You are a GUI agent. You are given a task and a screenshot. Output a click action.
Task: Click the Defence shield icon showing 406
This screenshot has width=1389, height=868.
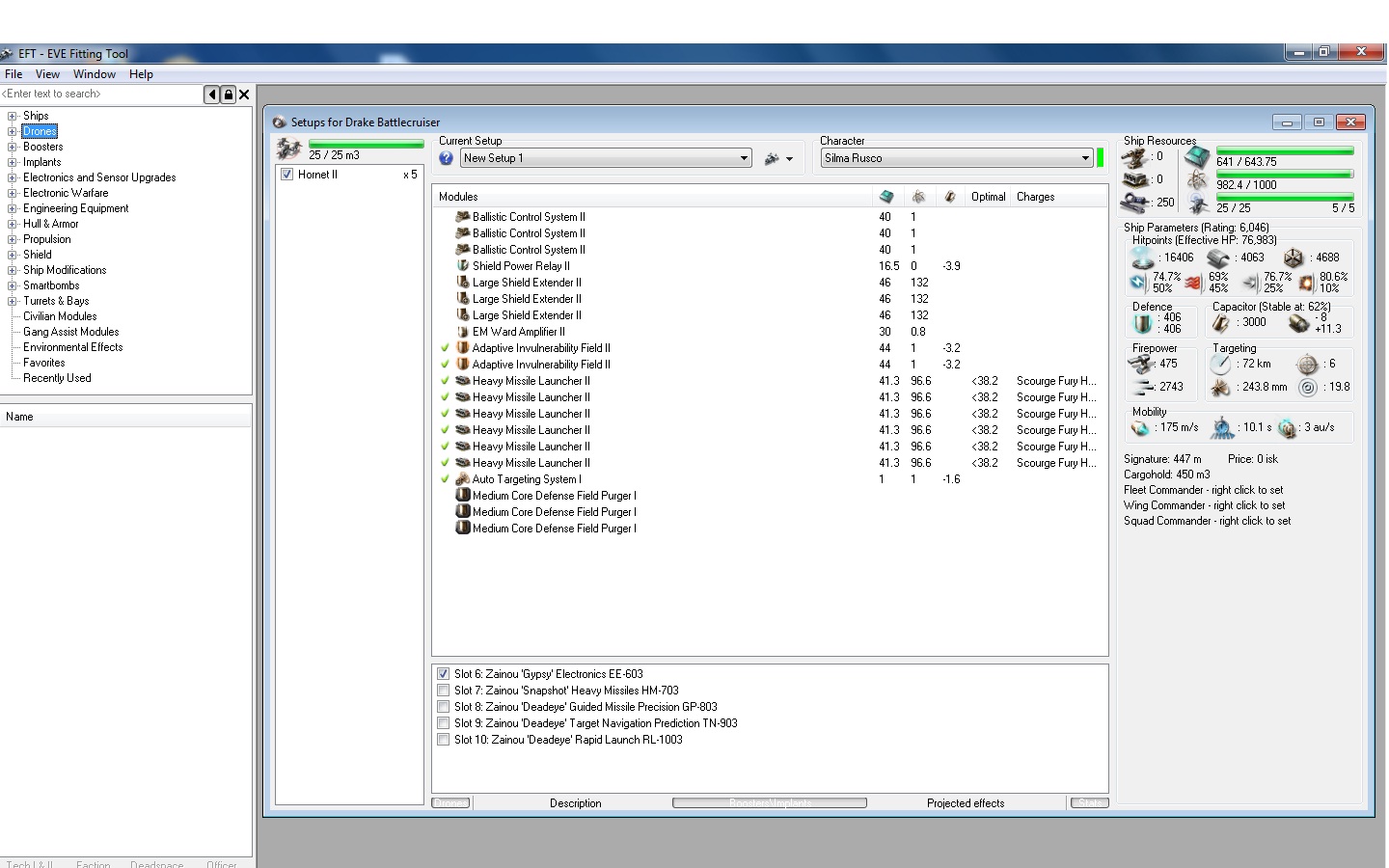[x=1142, y=323]
